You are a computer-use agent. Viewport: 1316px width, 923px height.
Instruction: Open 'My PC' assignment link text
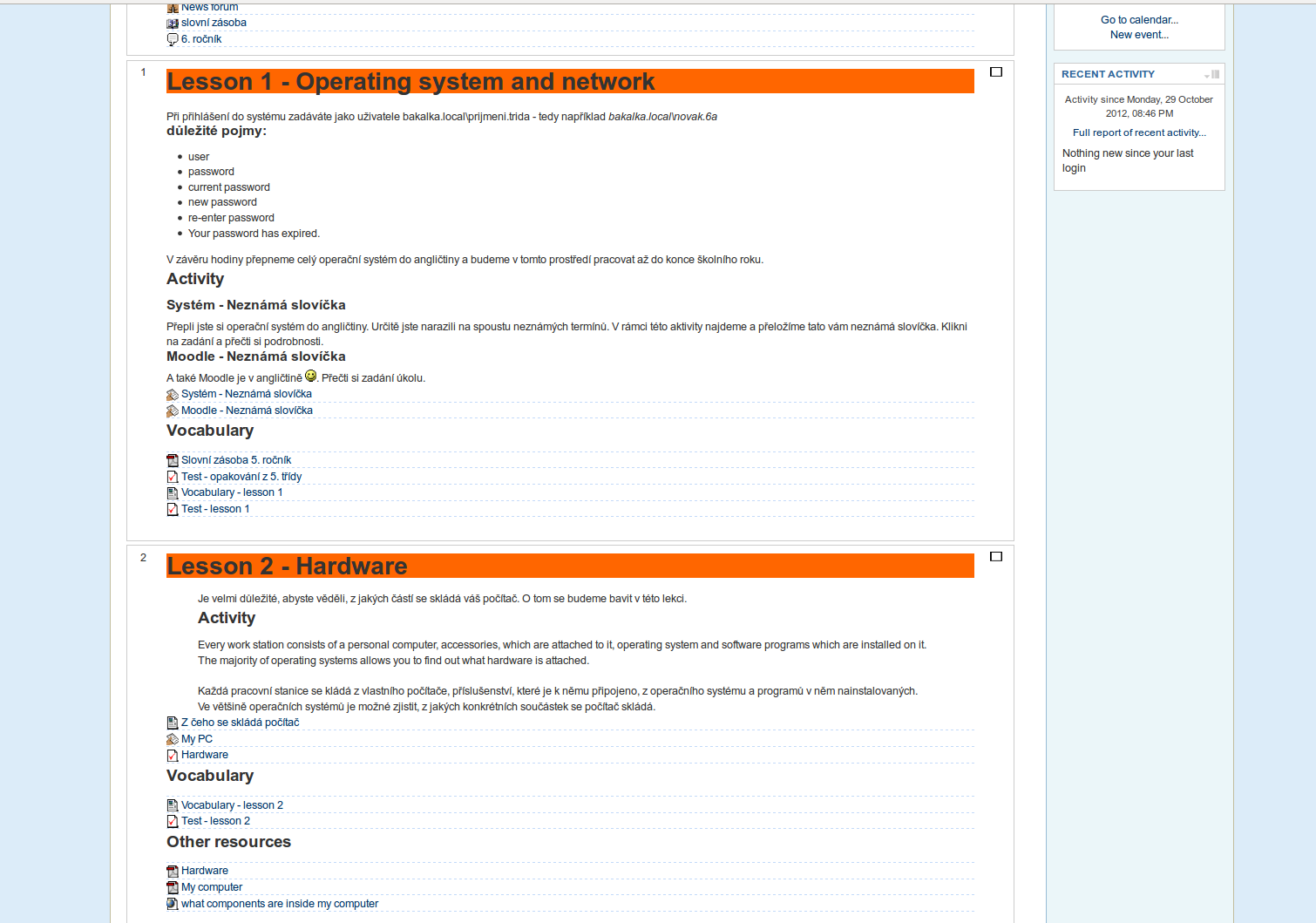[x=197, y=740]
